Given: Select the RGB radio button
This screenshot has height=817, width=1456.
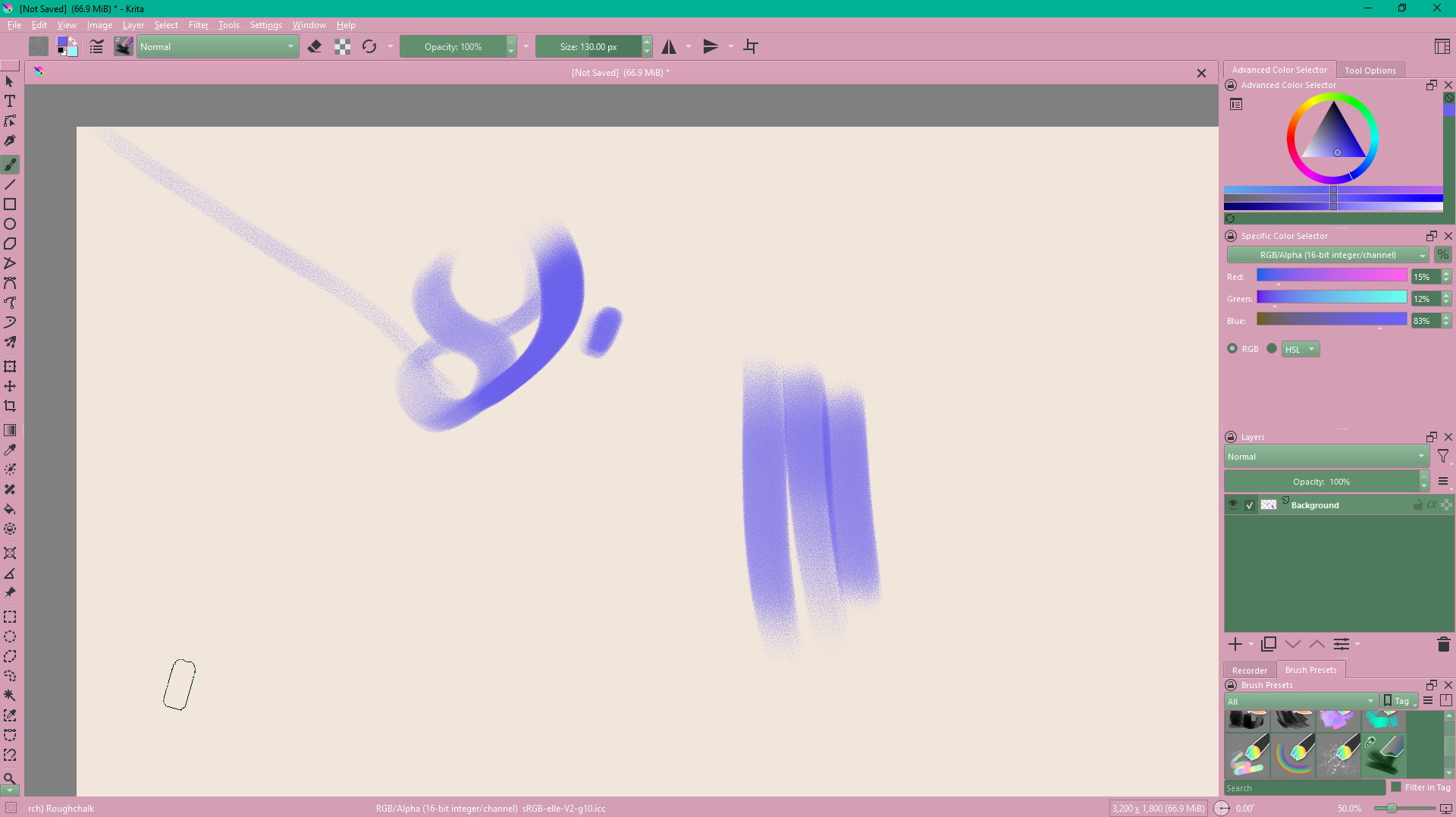Looking at the screenshot, I should point(1232,349).
